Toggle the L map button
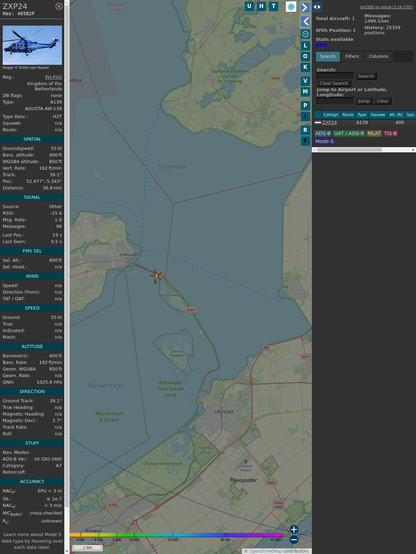The width and height of the screenshot is (416, 554). tap(305, 46)
